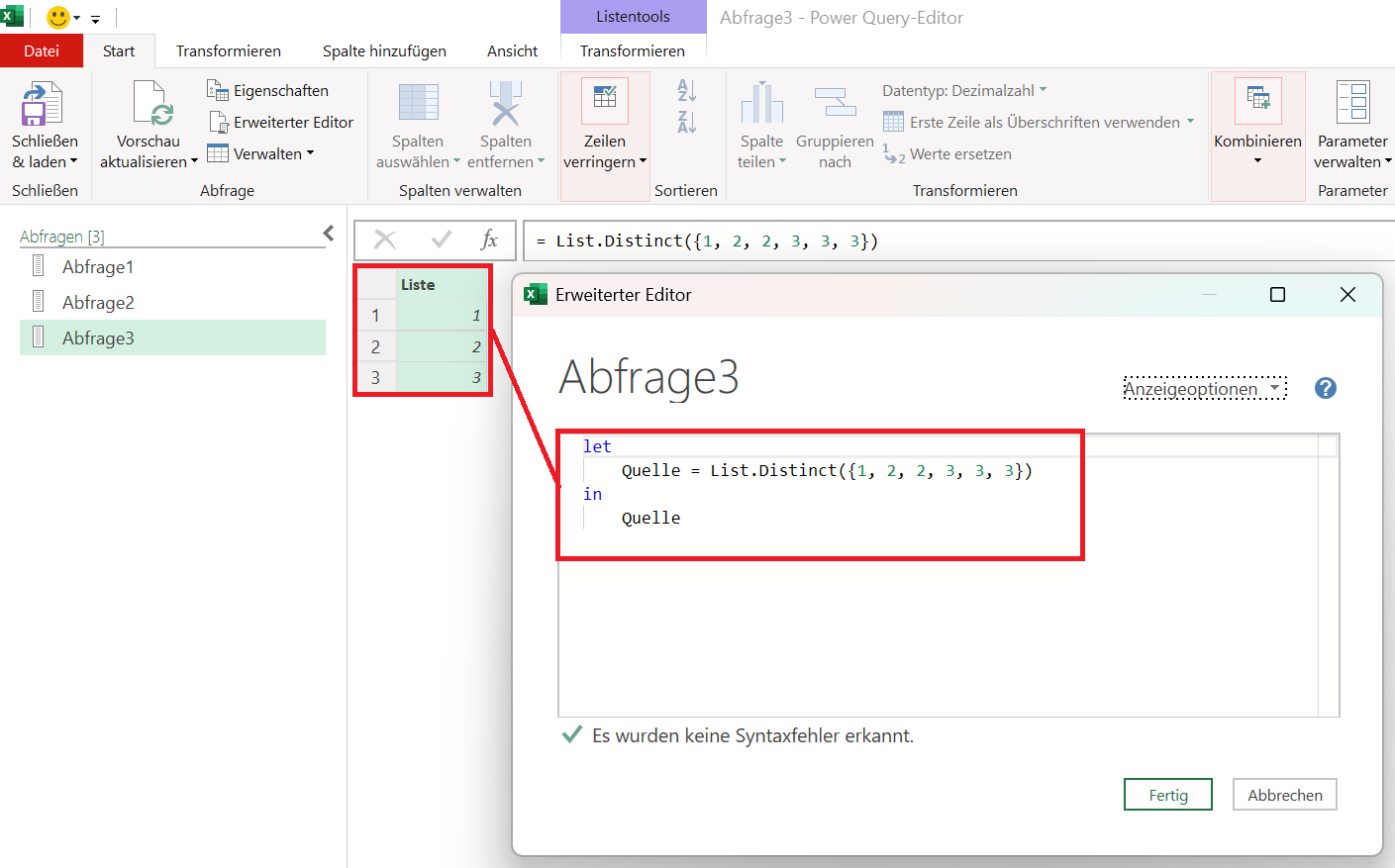Switch to the Ansicht tab
The width and height of the screenshot is (1395, 868).
[513, 50]
